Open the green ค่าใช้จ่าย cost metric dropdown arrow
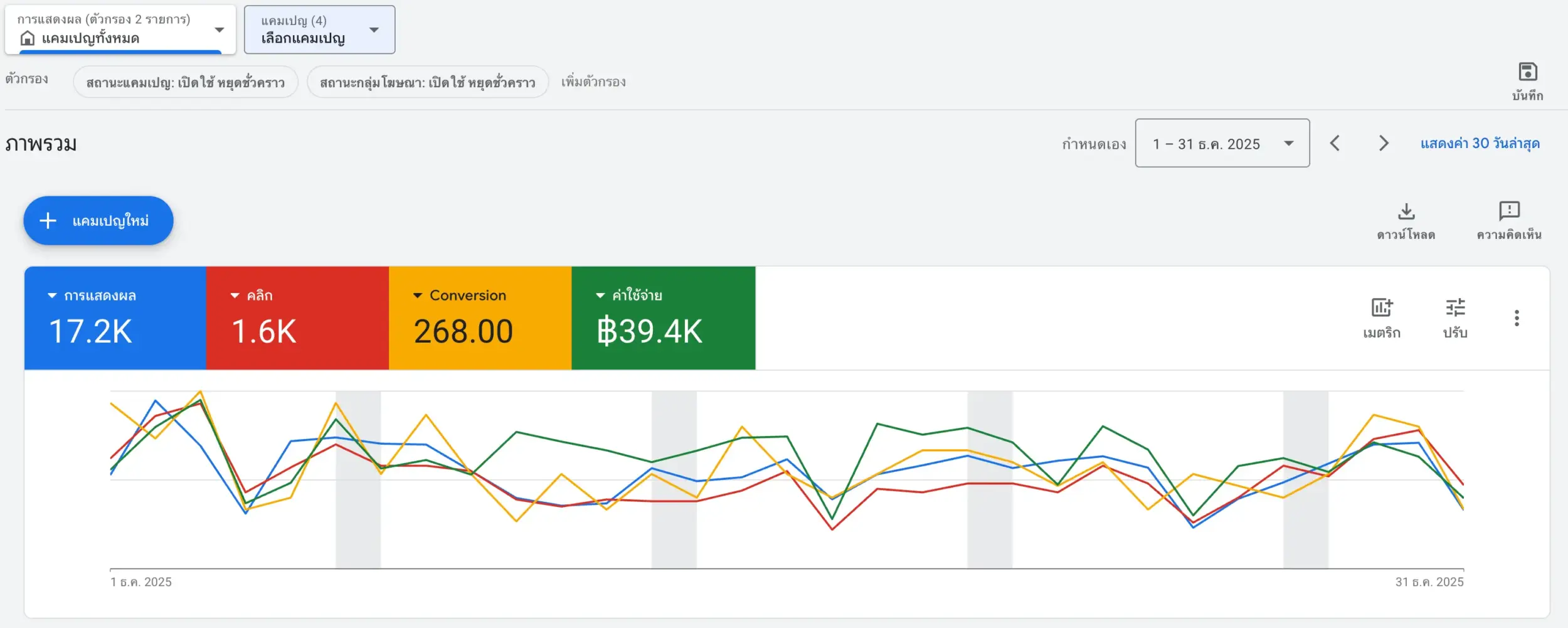This screenshot has width=1568, height=628. 600,295
